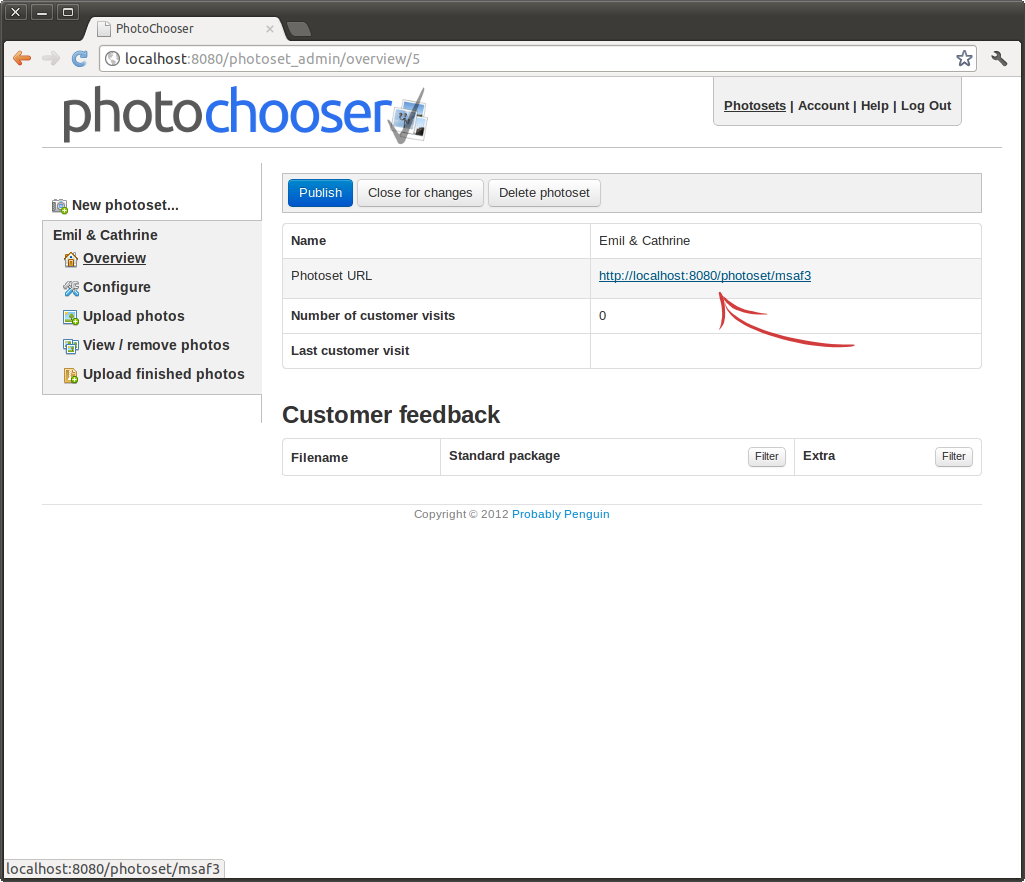Click the New photoset icon in sidebar
This screenshot has height=882, width=1025.
pos(60,206)
